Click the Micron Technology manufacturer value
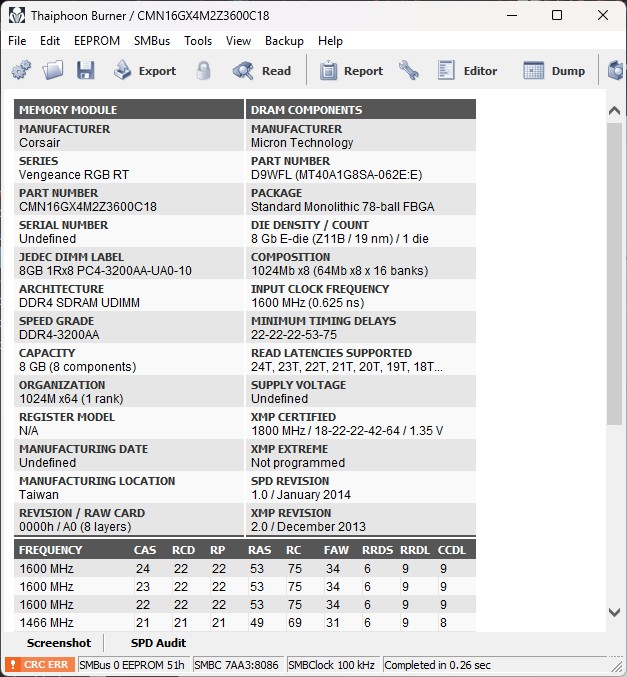The width and height of the screenshot is (627, 677). [302, 143]
